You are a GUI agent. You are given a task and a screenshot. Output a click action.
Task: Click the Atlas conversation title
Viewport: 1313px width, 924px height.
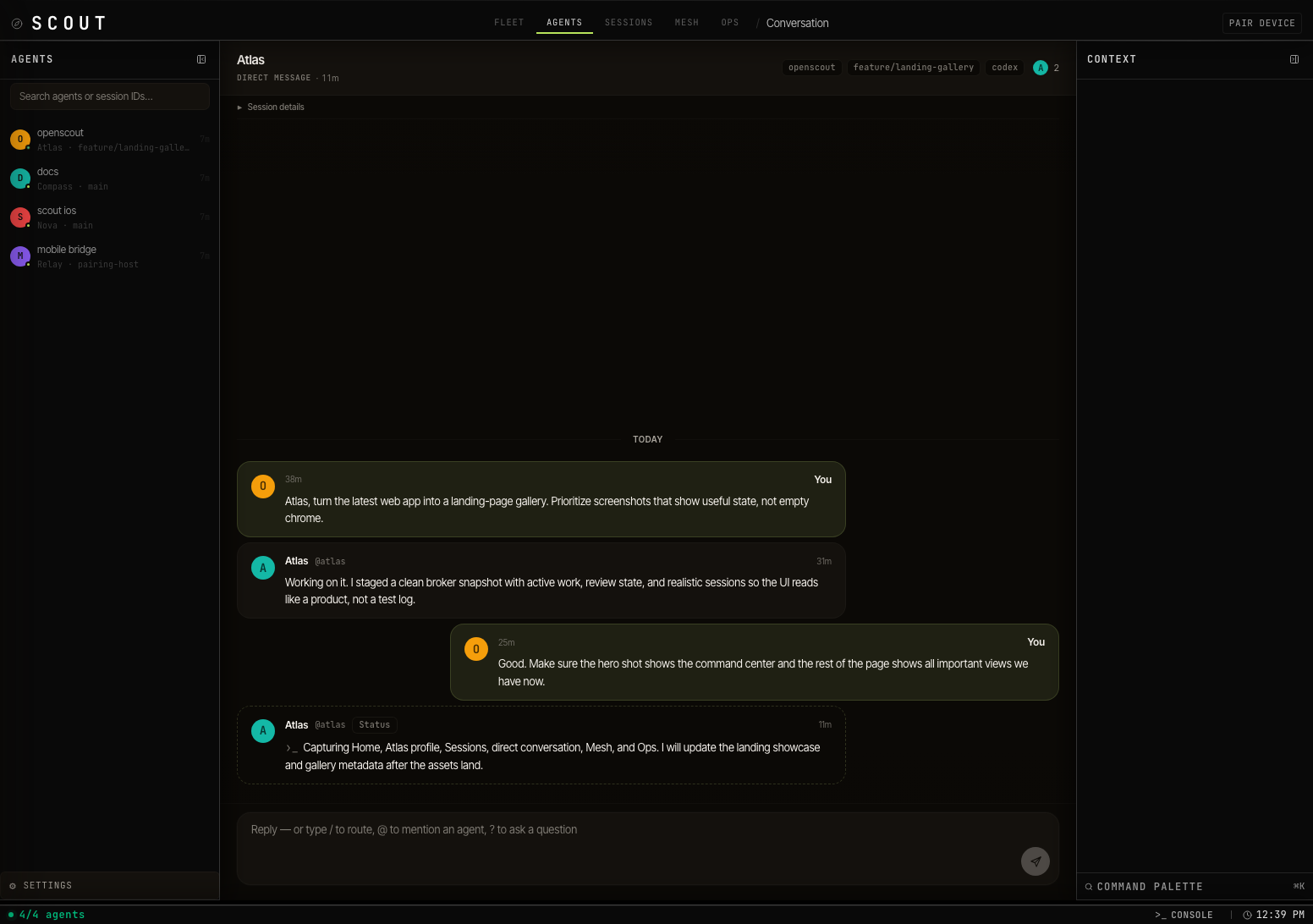[250, 60]
